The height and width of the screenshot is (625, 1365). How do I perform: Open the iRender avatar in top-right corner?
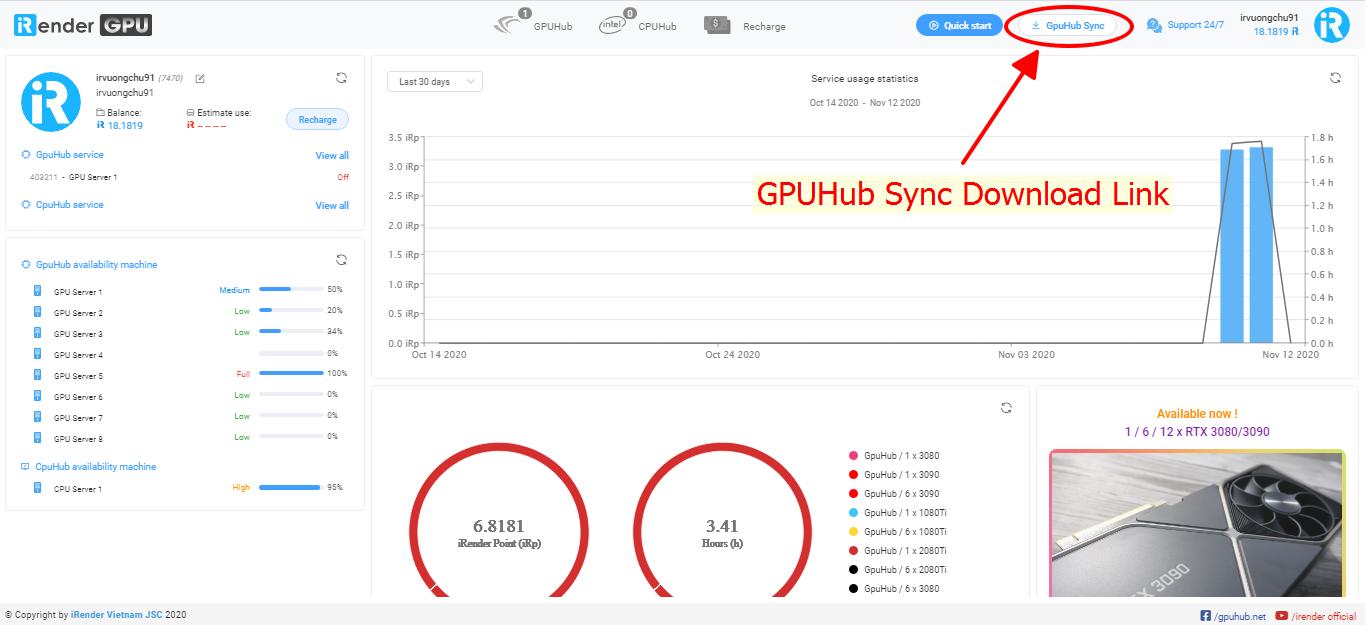click(1331, 24)
